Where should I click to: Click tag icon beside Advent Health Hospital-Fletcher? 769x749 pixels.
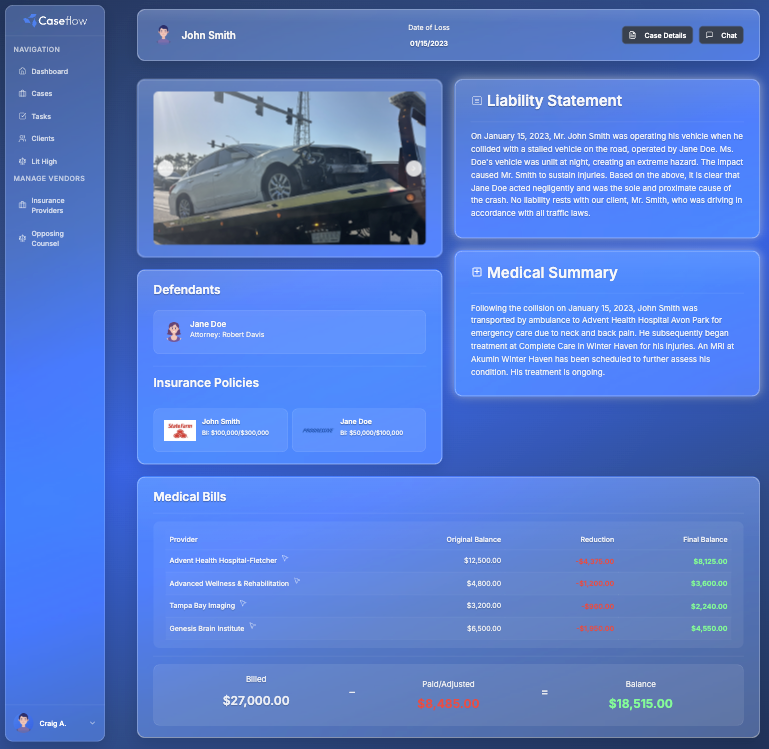tap(285, 558)
